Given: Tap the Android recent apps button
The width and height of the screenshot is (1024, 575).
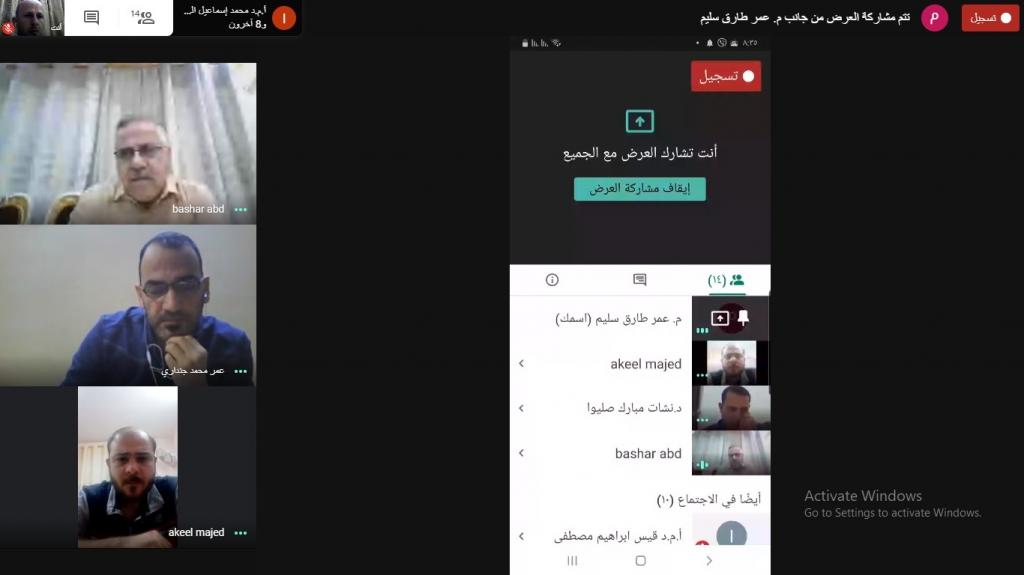Looking at the screenshot, I should 572,561.
